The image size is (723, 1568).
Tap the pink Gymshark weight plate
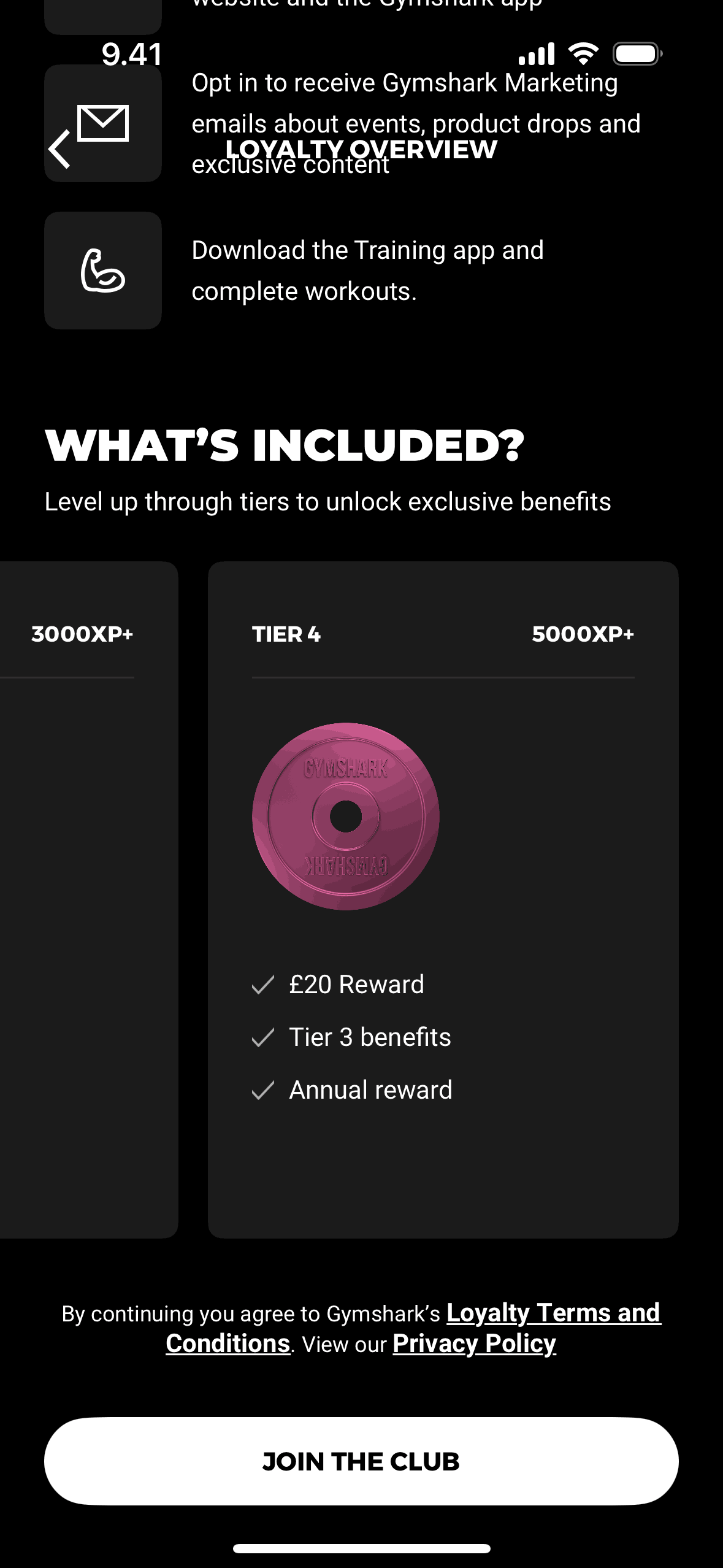click(345, 817)
